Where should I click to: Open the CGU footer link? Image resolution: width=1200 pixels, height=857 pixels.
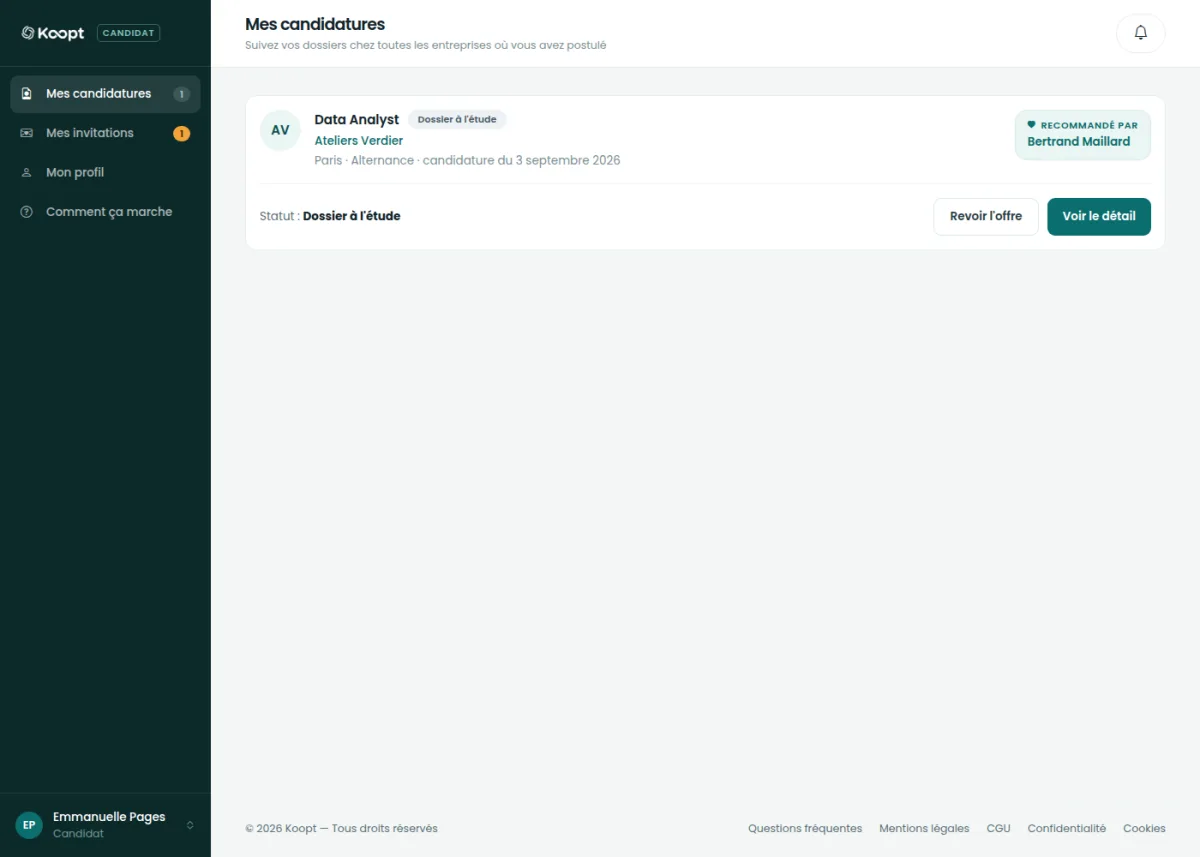[999, 828]
